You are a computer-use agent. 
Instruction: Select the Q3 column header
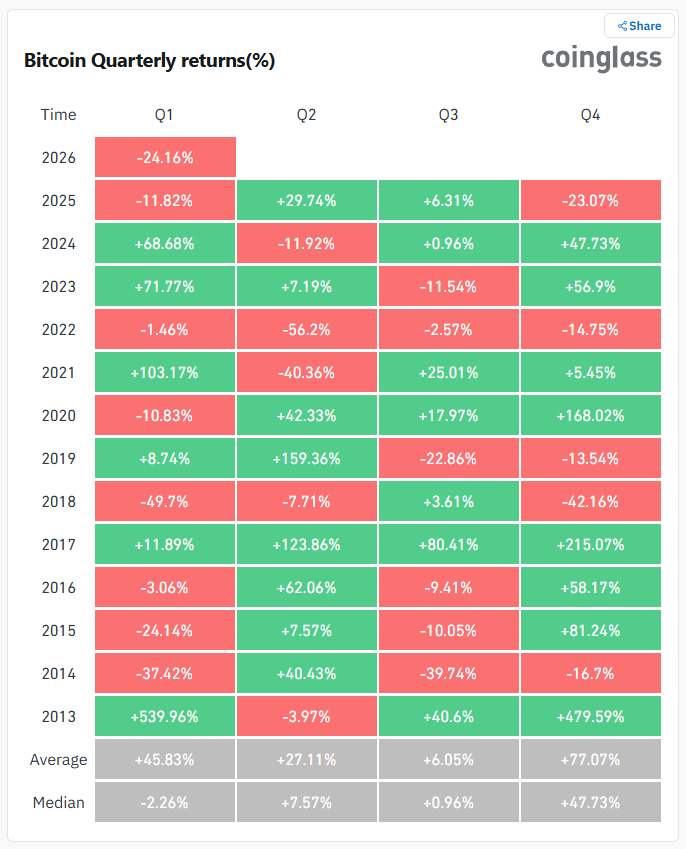448,115
